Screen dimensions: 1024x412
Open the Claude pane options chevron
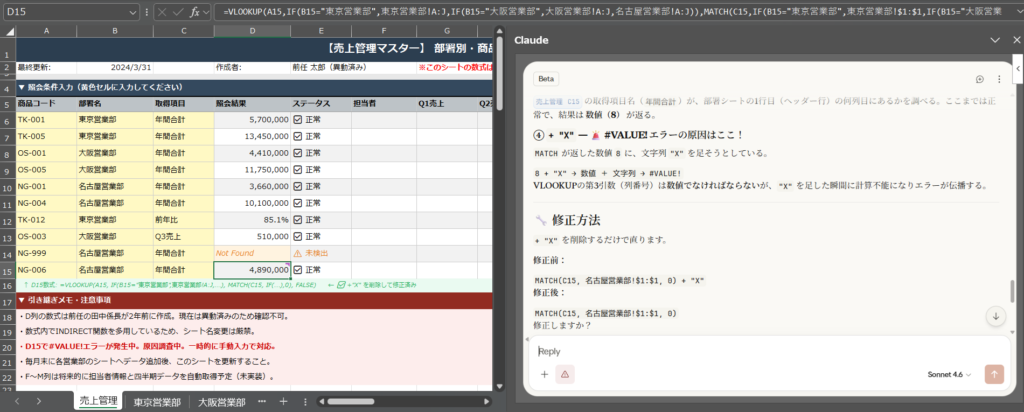pos(995,40)
